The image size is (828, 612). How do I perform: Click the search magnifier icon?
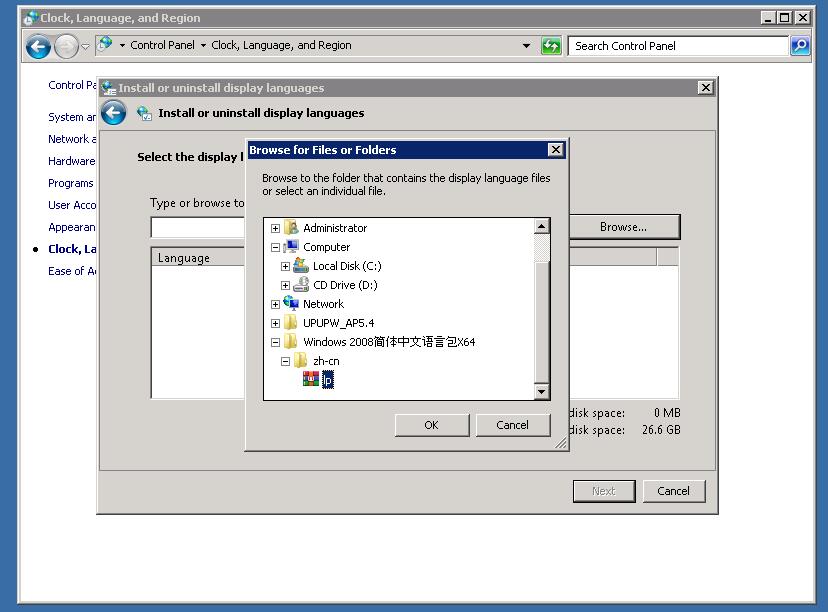point(800,46)
